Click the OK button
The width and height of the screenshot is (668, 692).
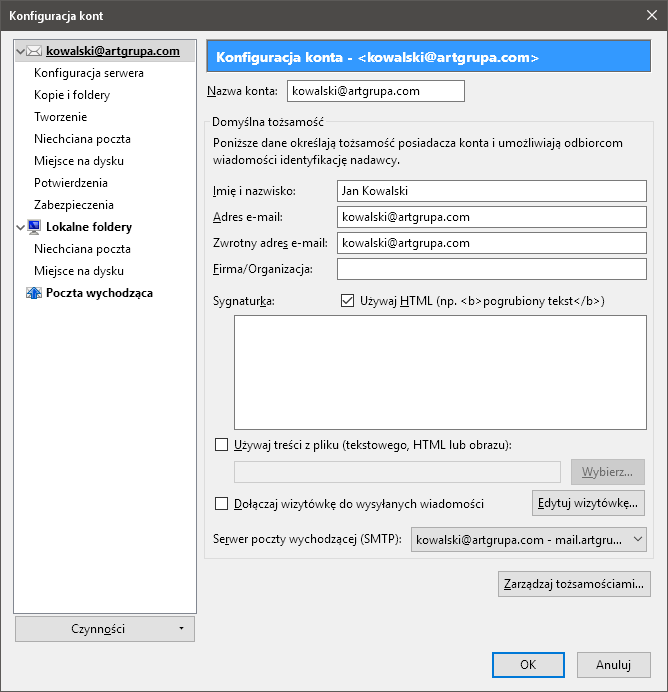pyautogui.click(x=528, y=665)
